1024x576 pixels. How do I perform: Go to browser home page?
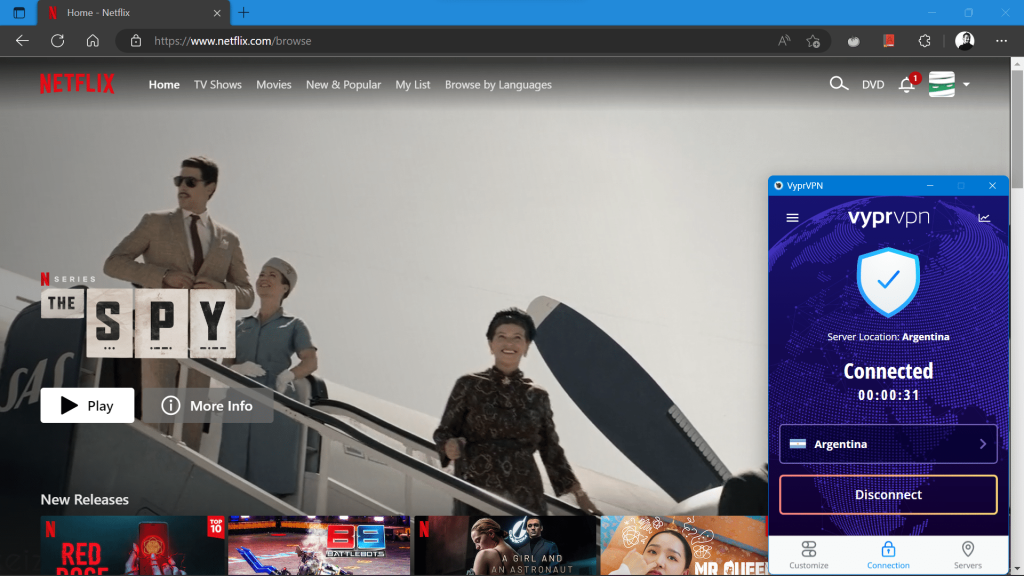pyautogui.click(x=93, y=40)
